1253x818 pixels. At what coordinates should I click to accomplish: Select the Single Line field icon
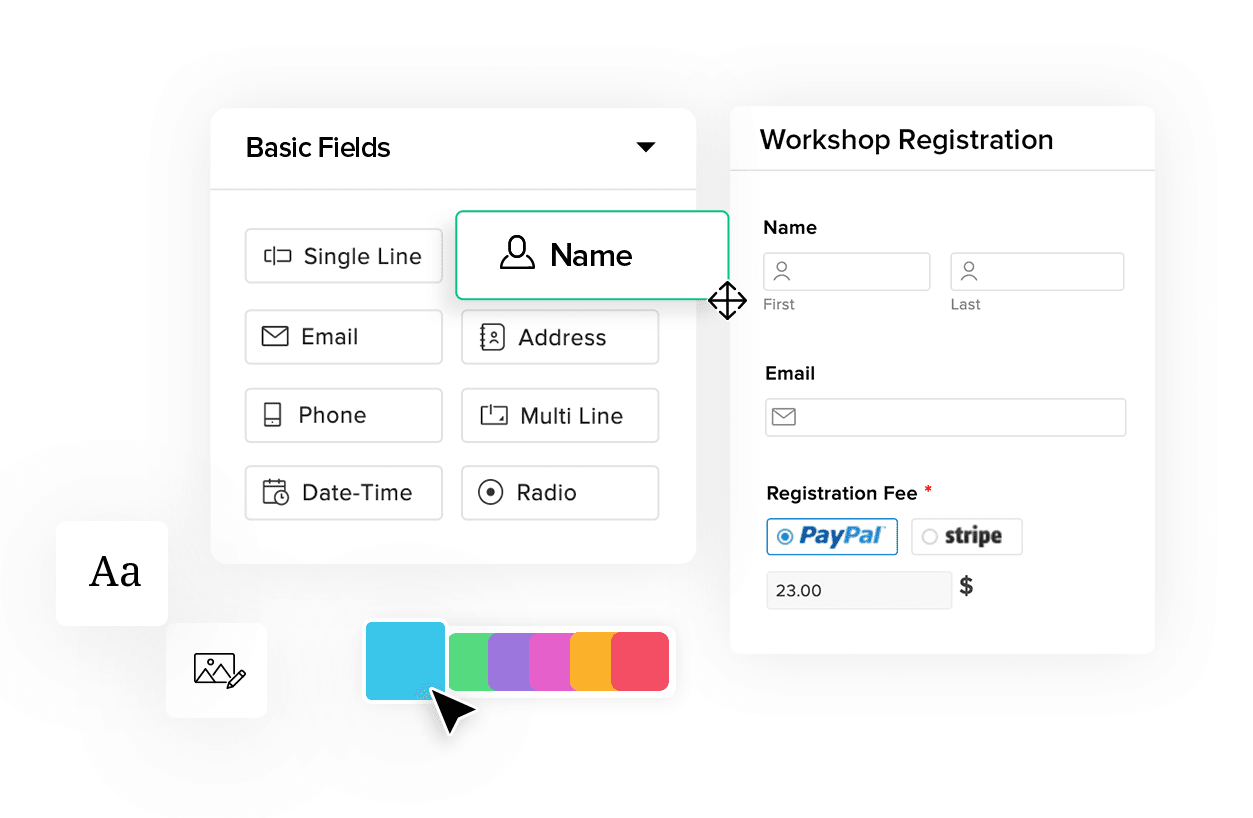tap(279, 256)
